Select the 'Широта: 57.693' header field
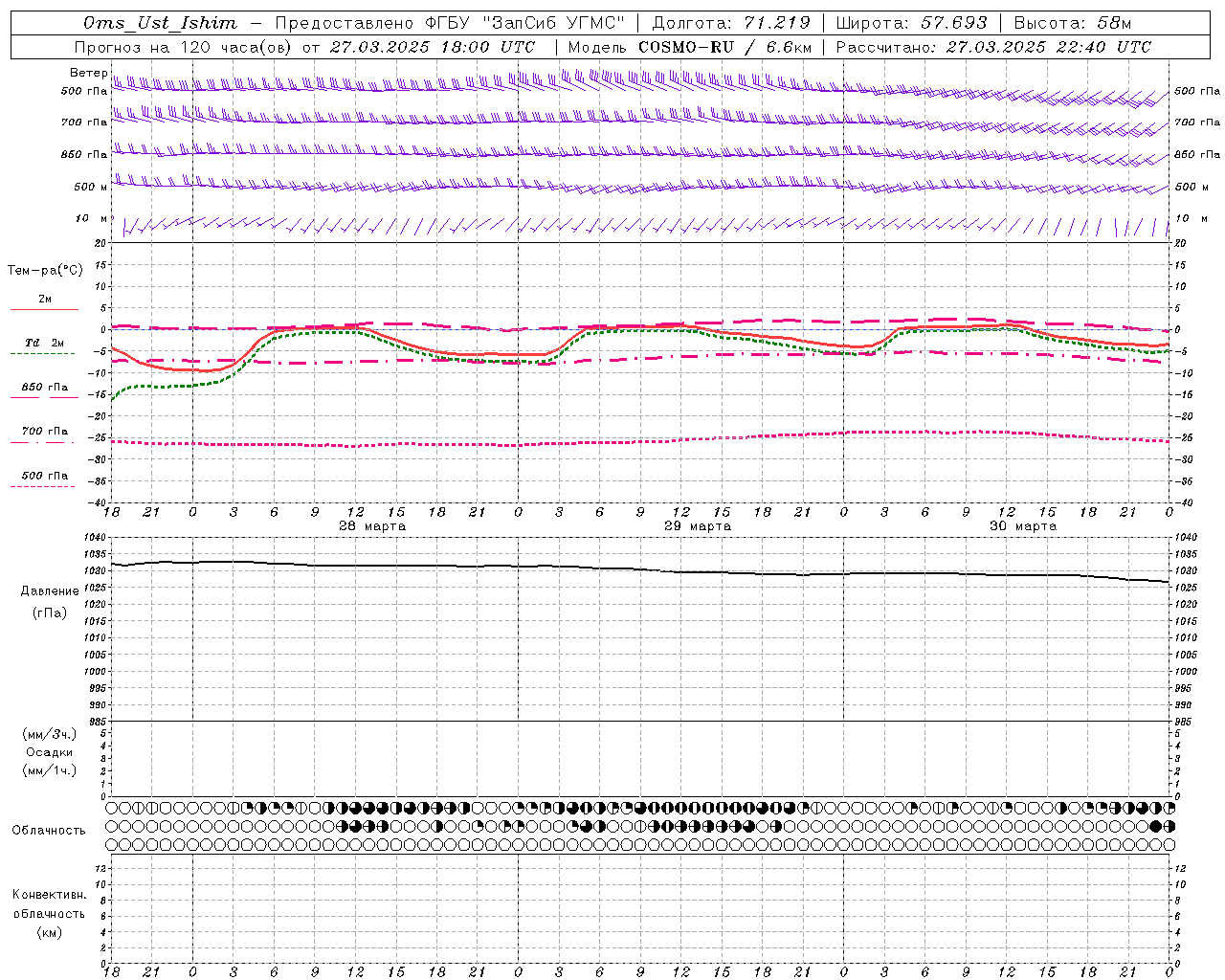Viewport: 1225px width, 980px height. pyautogui.click(x=911, y=23)
